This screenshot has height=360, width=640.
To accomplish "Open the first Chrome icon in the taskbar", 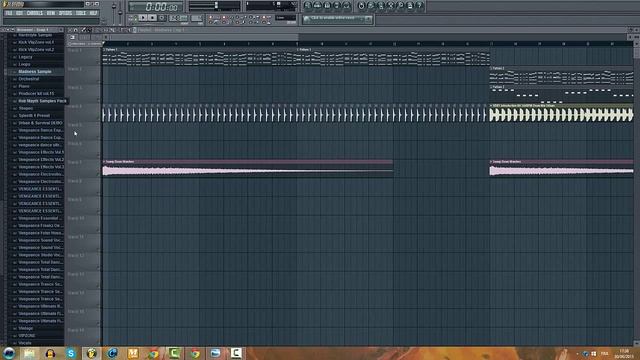I will (153, 353).
